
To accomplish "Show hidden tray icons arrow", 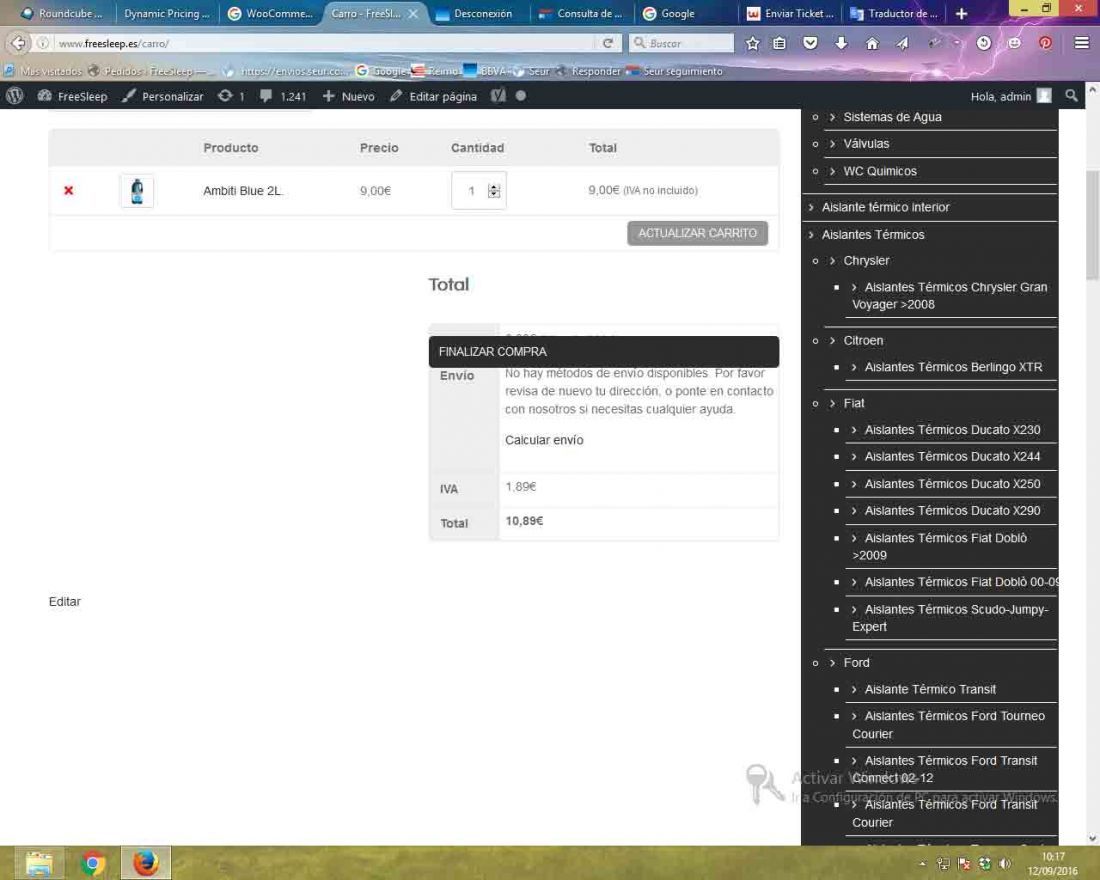I will (x=923, y=864).
